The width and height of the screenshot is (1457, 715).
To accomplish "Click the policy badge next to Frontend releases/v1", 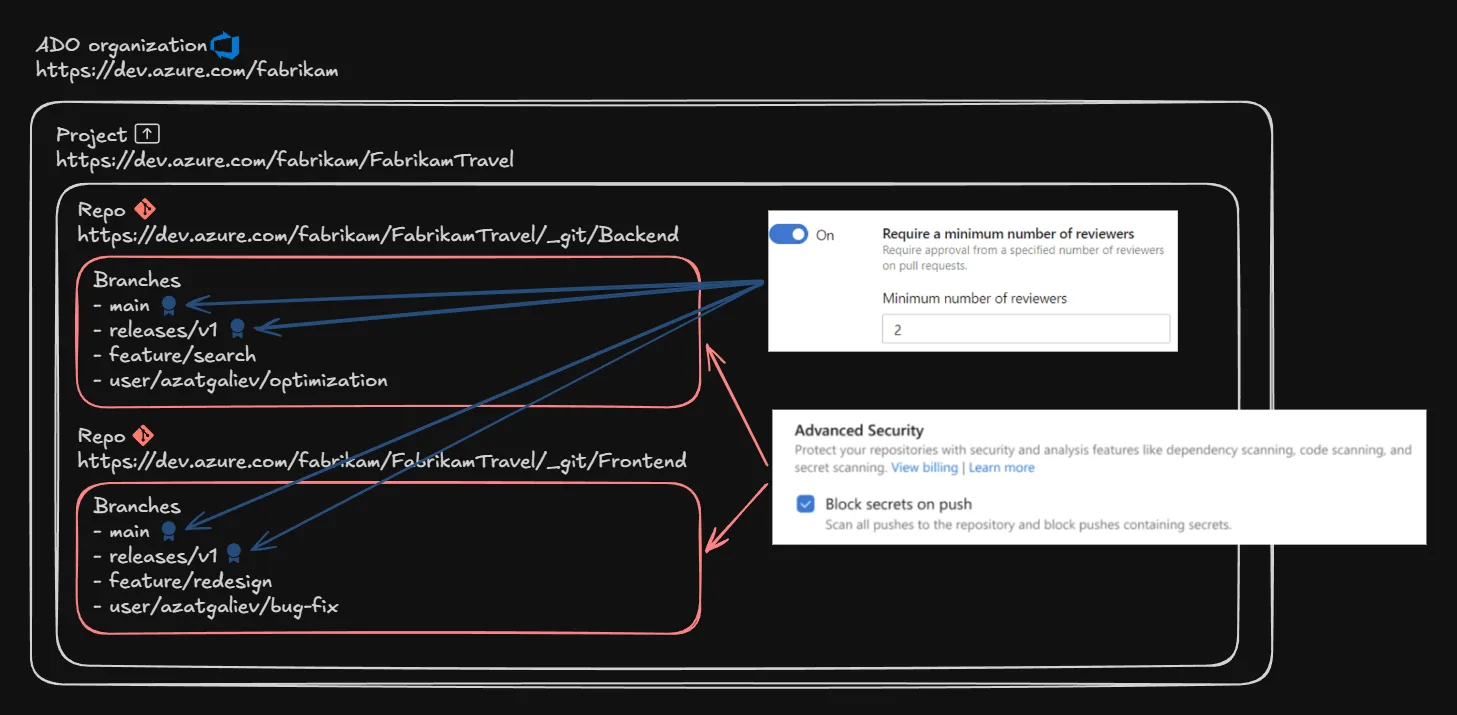I will (234, 553).
